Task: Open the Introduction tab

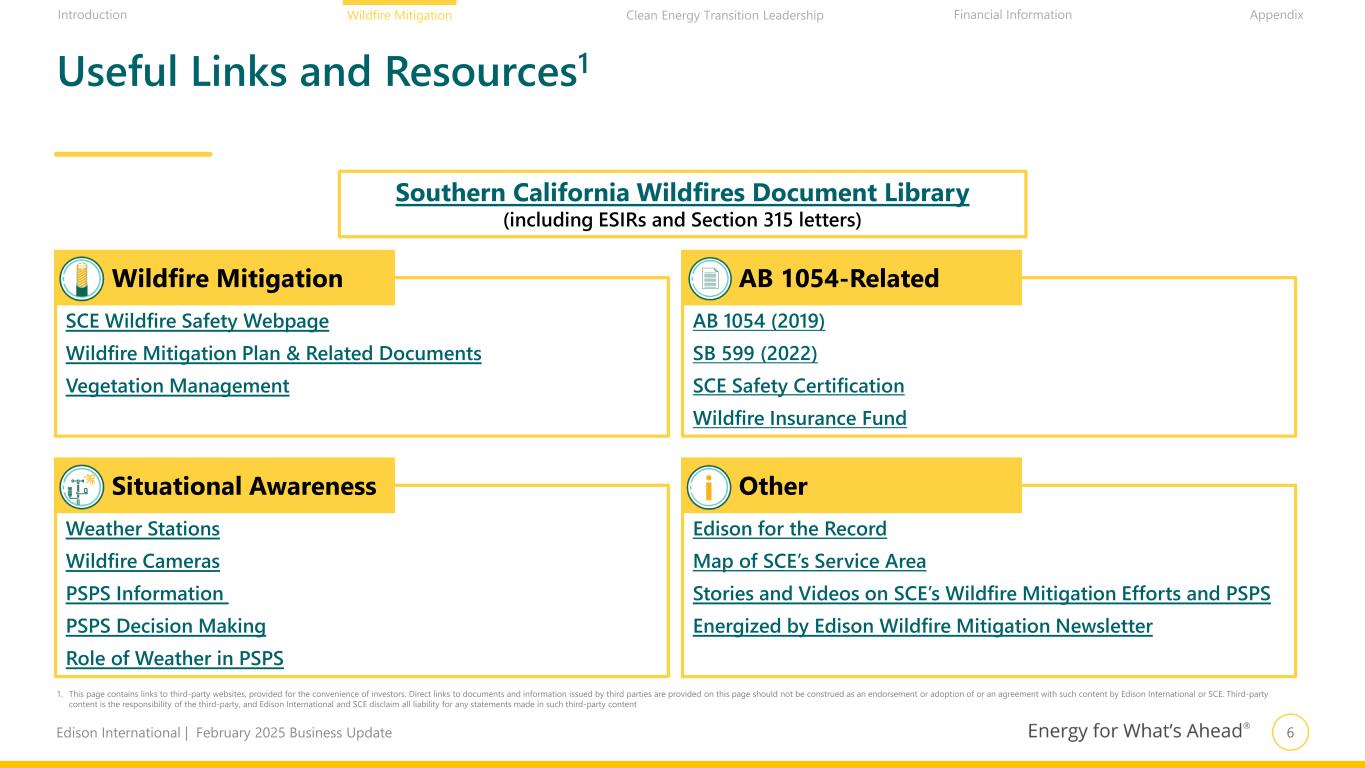Action: click(92, 15)
